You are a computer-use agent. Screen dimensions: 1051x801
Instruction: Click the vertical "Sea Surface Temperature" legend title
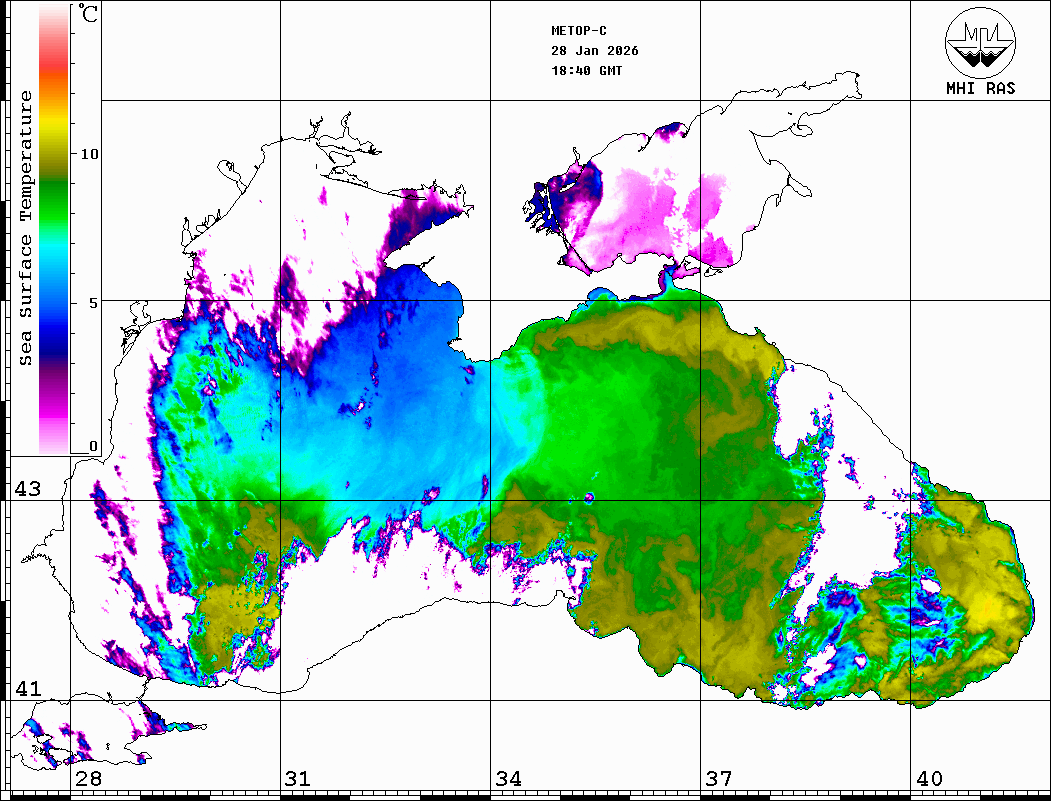26,228
